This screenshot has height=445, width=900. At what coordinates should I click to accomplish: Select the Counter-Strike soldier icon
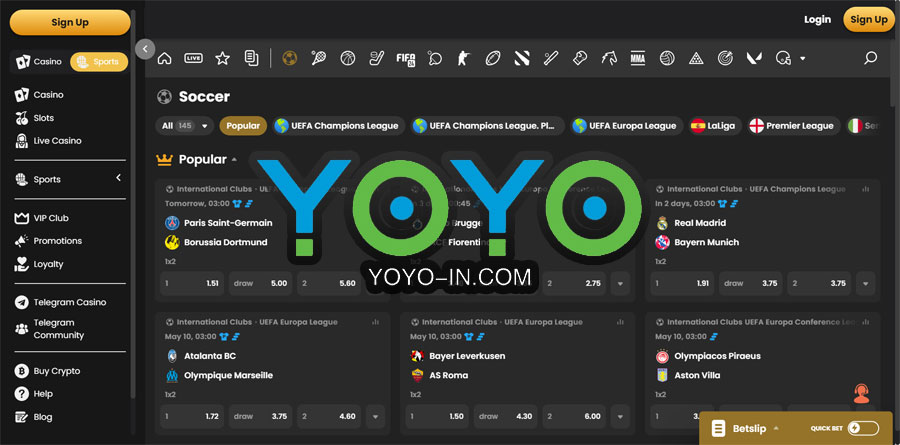pyautogui.click(x=464, y=58)
